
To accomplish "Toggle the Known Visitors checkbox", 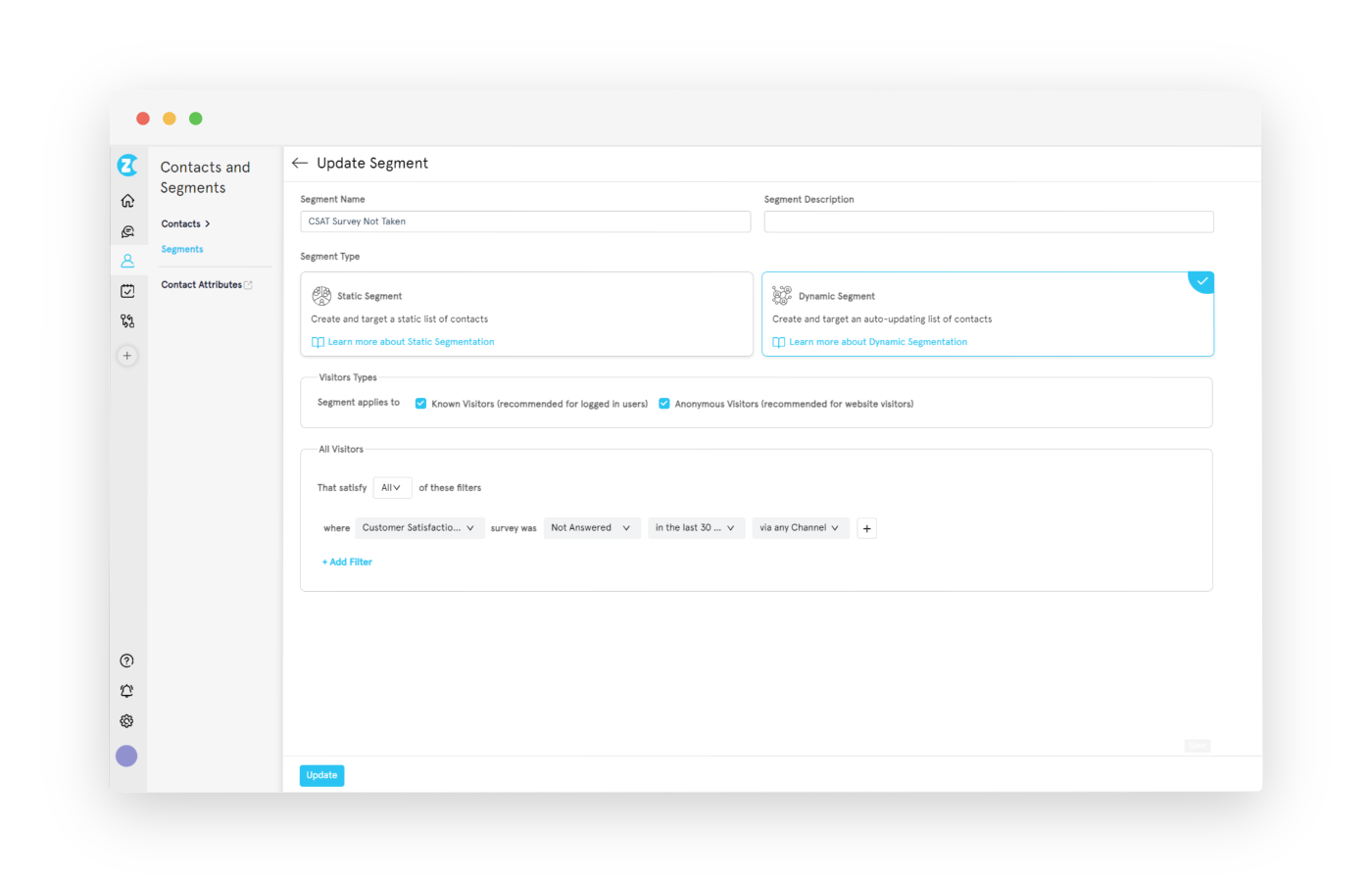I will [x=420, y=404].
